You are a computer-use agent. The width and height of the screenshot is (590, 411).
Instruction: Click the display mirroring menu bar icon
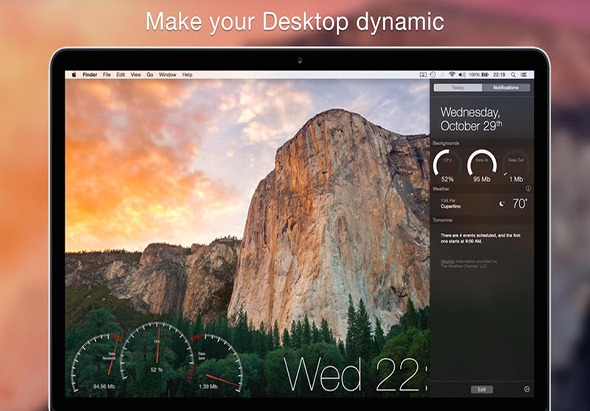[x=423, y=75]
